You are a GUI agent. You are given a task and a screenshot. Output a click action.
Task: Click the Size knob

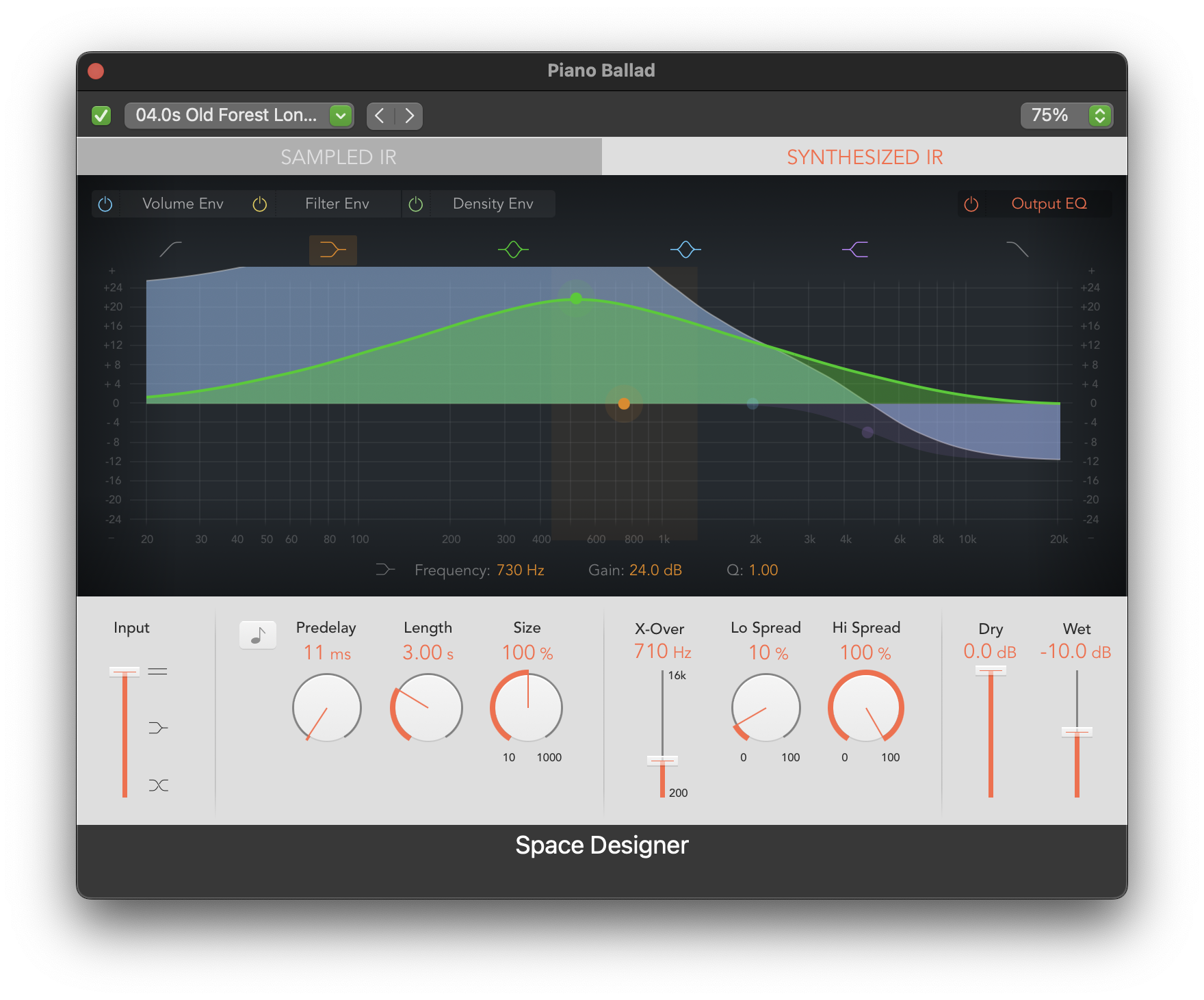pyautogui.click(x=527, y=707)
